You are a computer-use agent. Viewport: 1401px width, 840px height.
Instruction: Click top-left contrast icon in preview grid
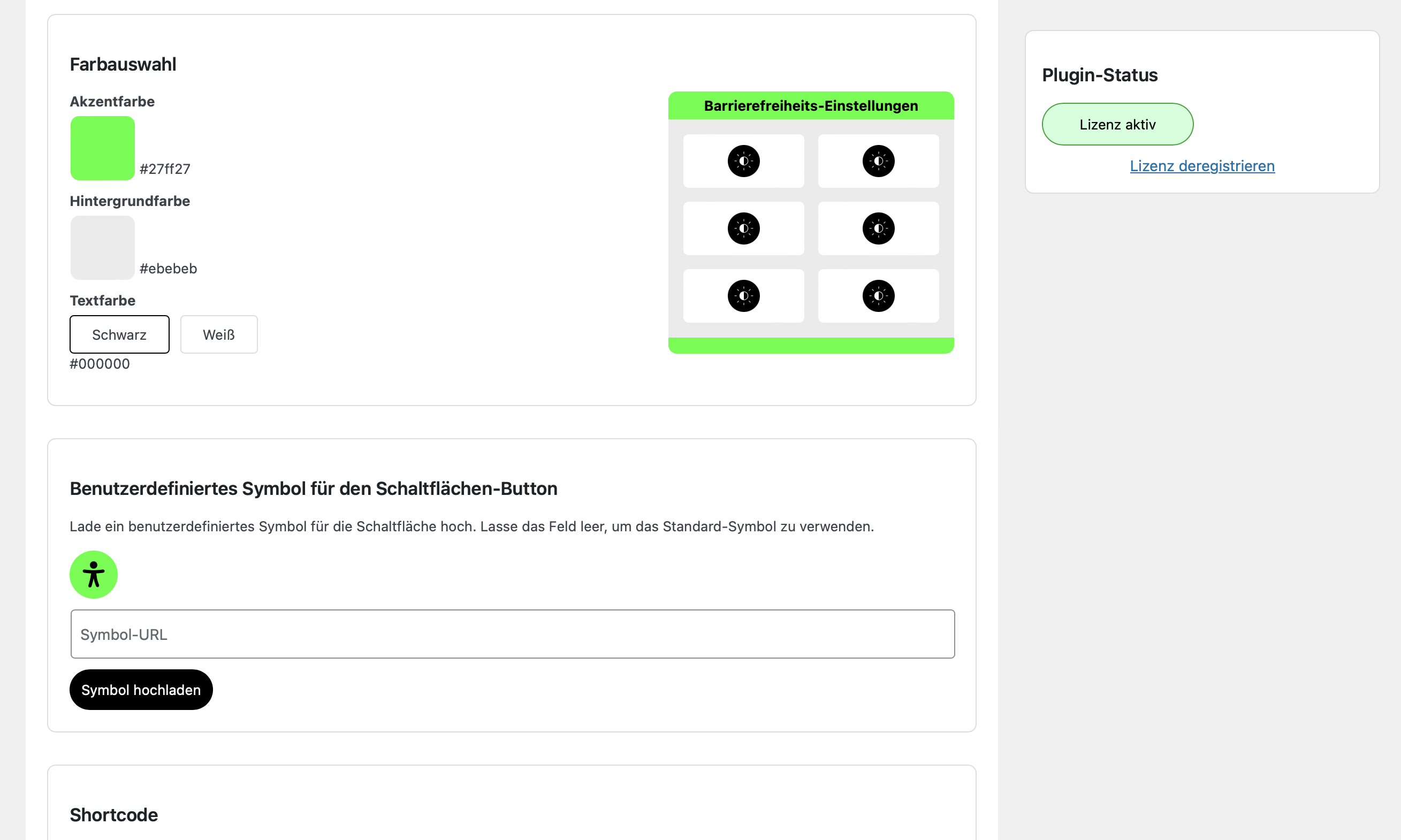743,162
